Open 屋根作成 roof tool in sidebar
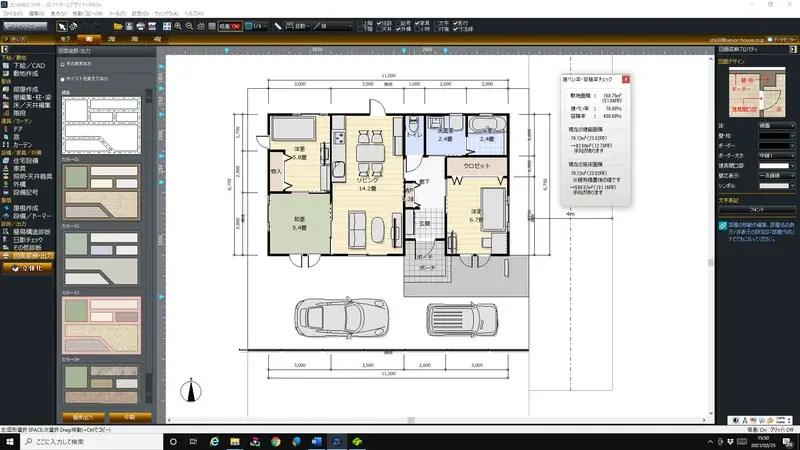The width and height of the screenshot is (800, 450). pos(26,208)
